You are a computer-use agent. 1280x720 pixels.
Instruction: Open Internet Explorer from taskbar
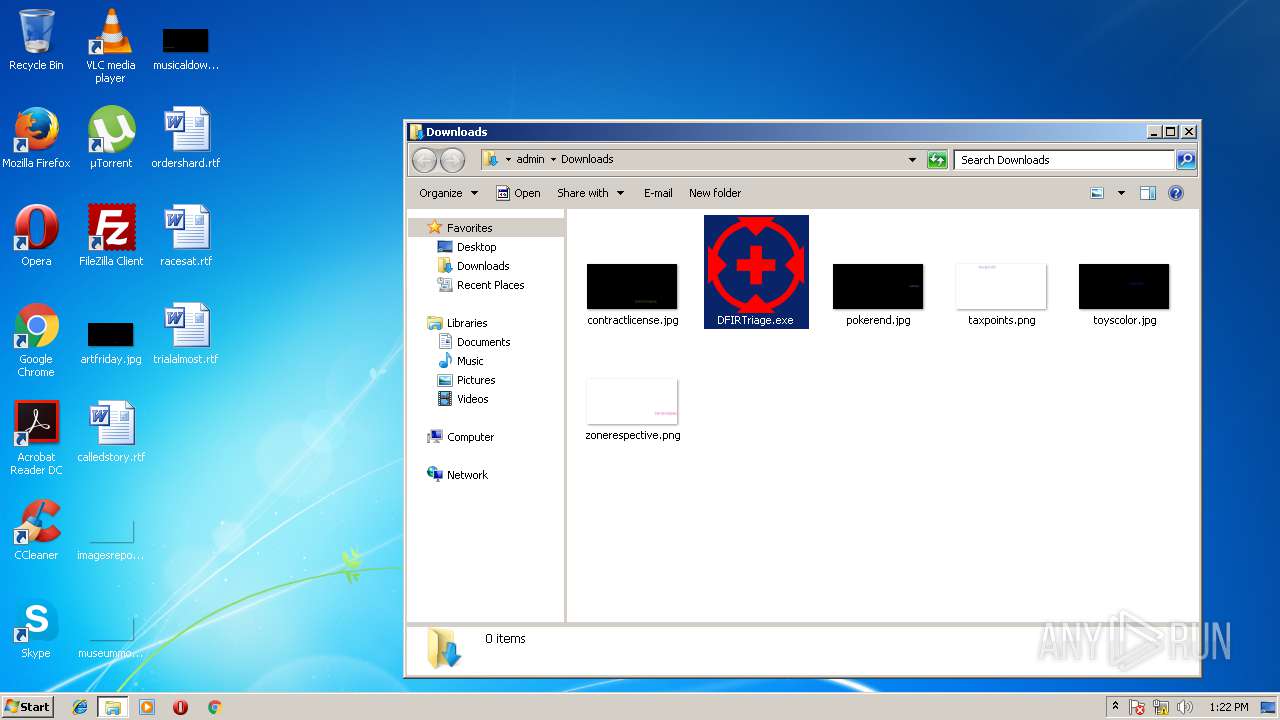pos(80,707)
